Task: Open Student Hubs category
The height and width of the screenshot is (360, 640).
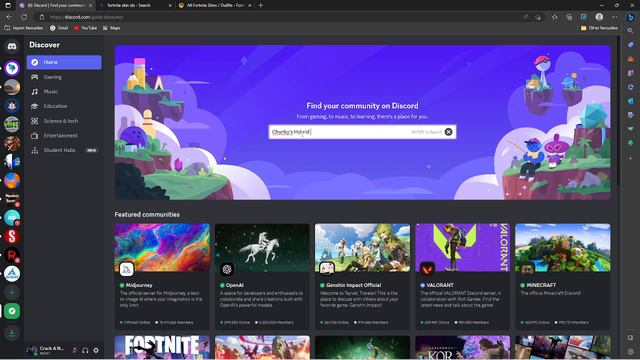Action: pos(64,150)
